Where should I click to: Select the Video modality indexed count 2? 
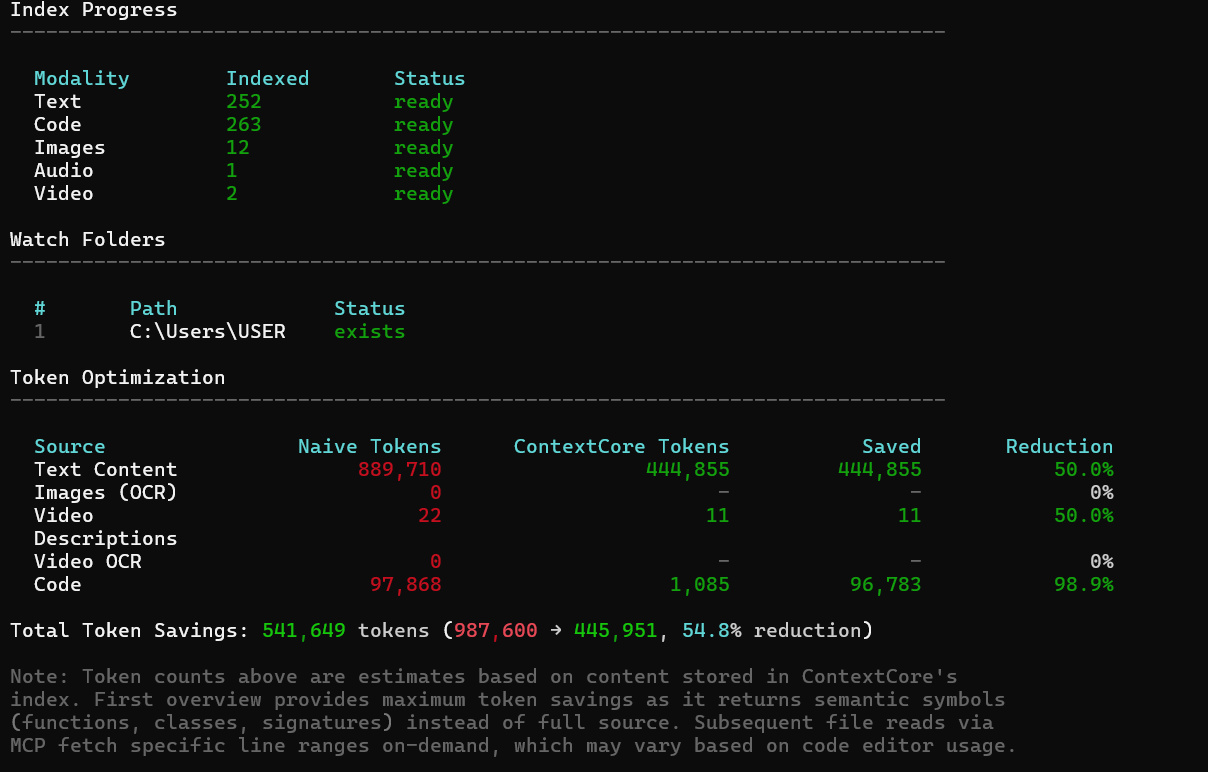click(230, 193)
